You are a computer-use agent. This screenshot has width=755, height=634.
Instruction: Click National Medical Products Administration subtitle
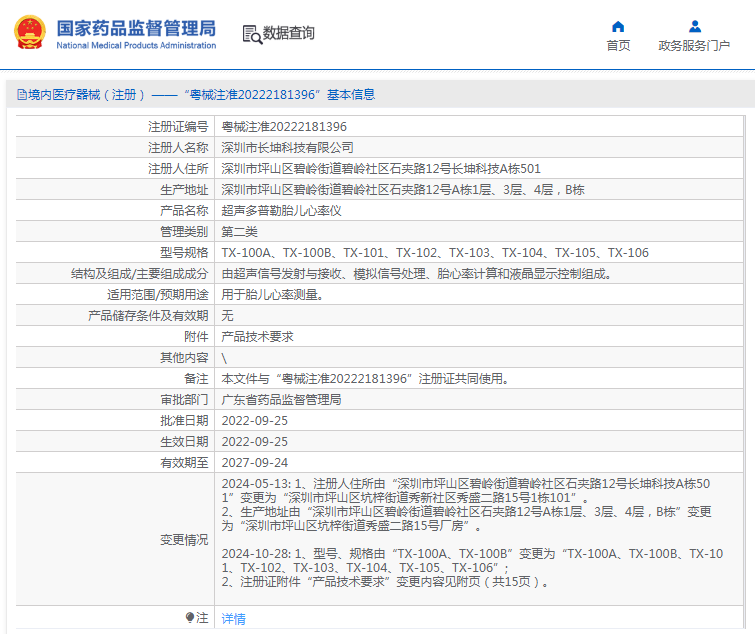click(x=136, y=45)
